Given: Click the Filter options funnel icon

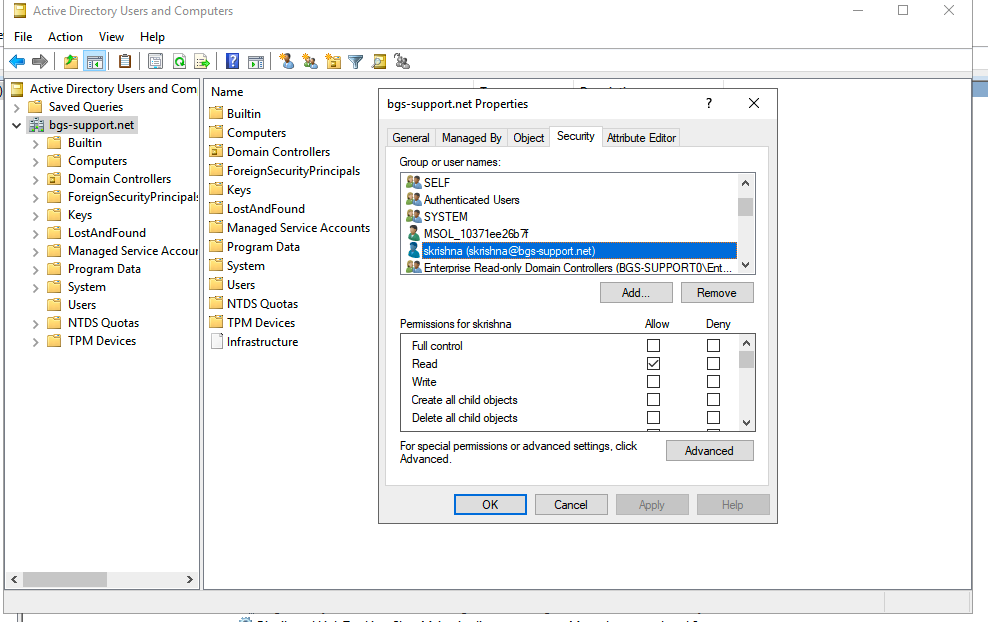Looking at the screenshot, I should [x=355, y=62].
